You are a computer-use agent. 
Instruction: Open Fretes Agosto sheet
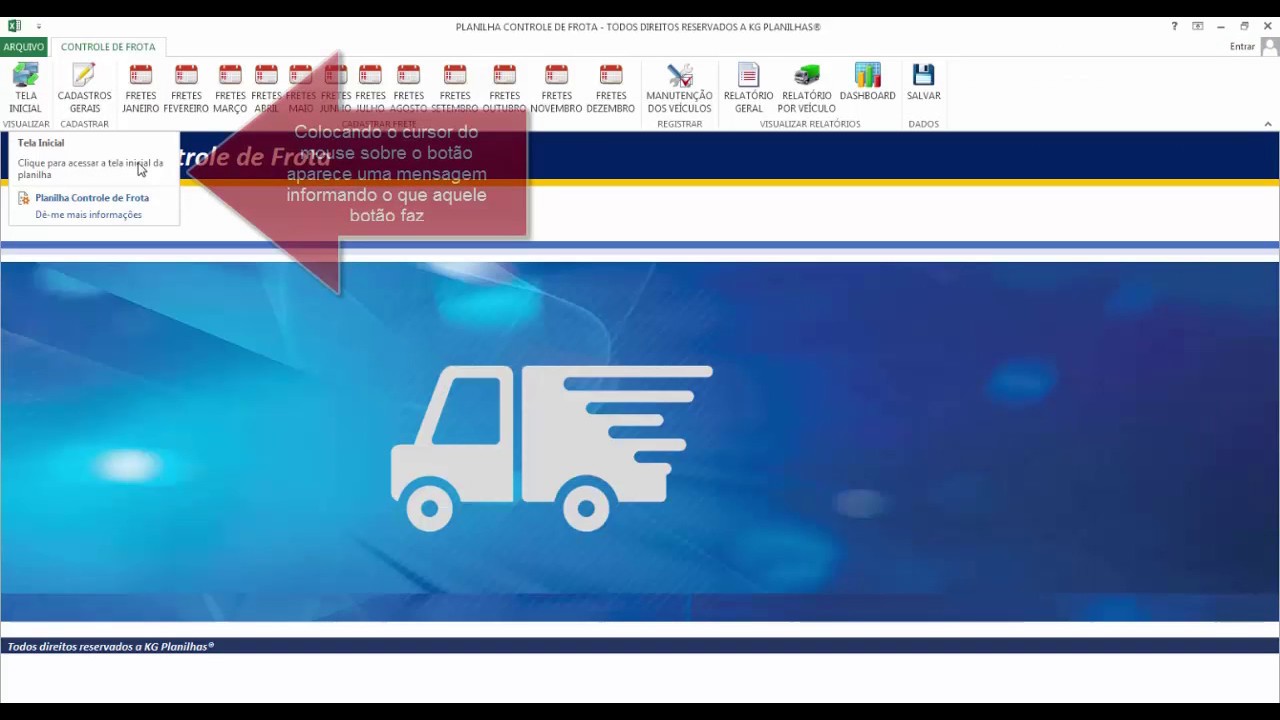pyautogui.click(x=408, y=88)
